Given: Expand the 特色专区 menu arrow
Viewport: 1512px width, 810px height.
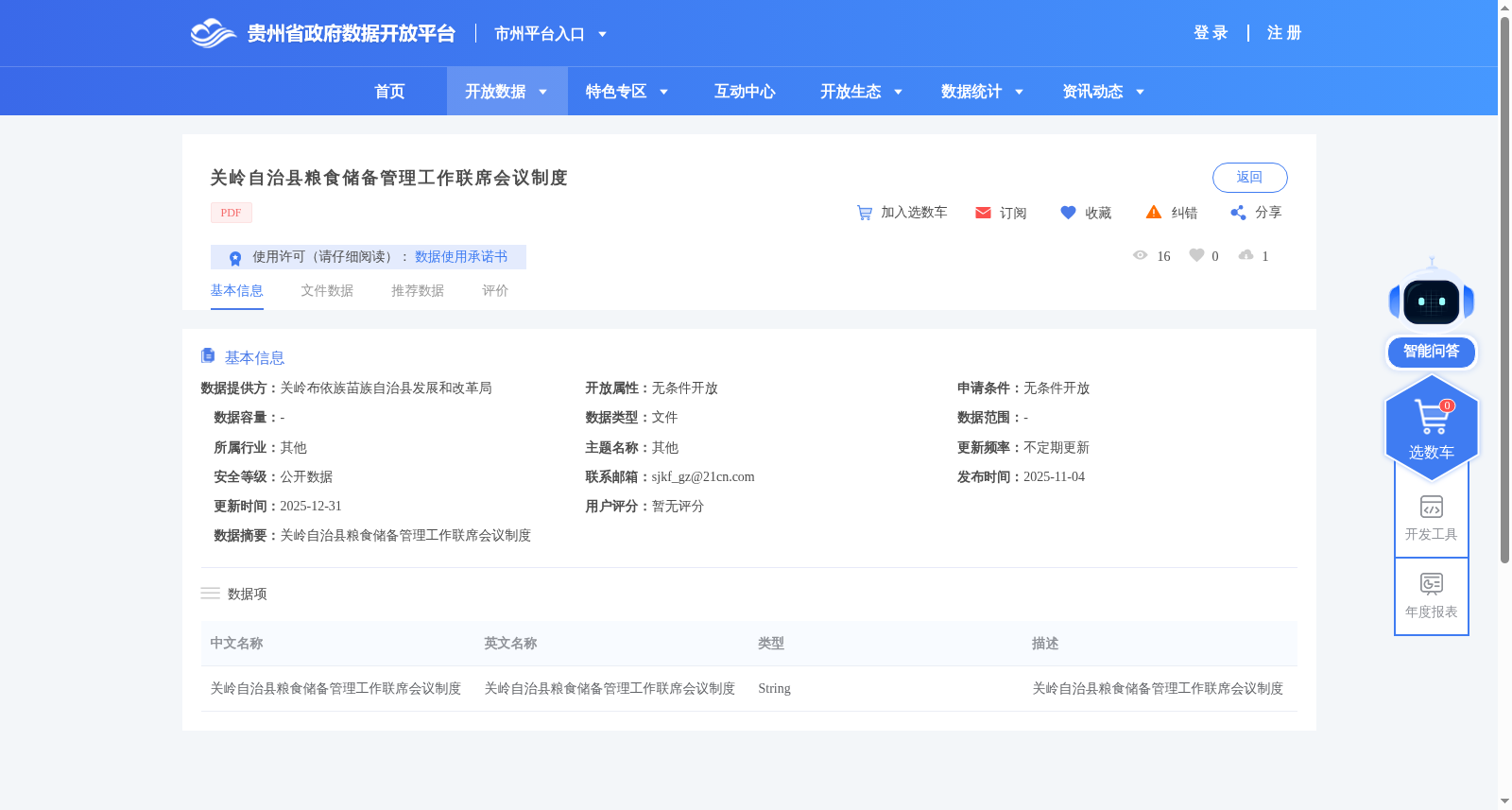Looking at the screenshot, I should [x=663, y=92].
